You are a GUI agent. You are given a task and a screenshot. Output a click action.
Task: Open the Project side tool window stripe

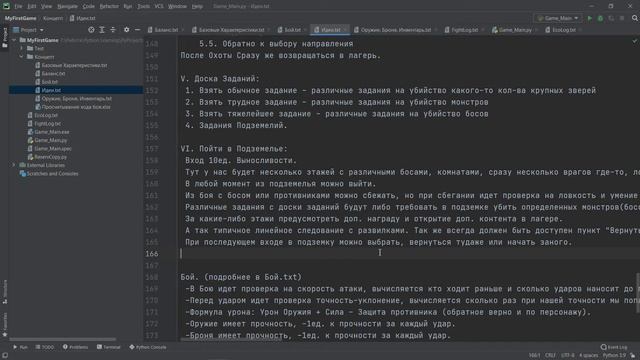point(5,38)
